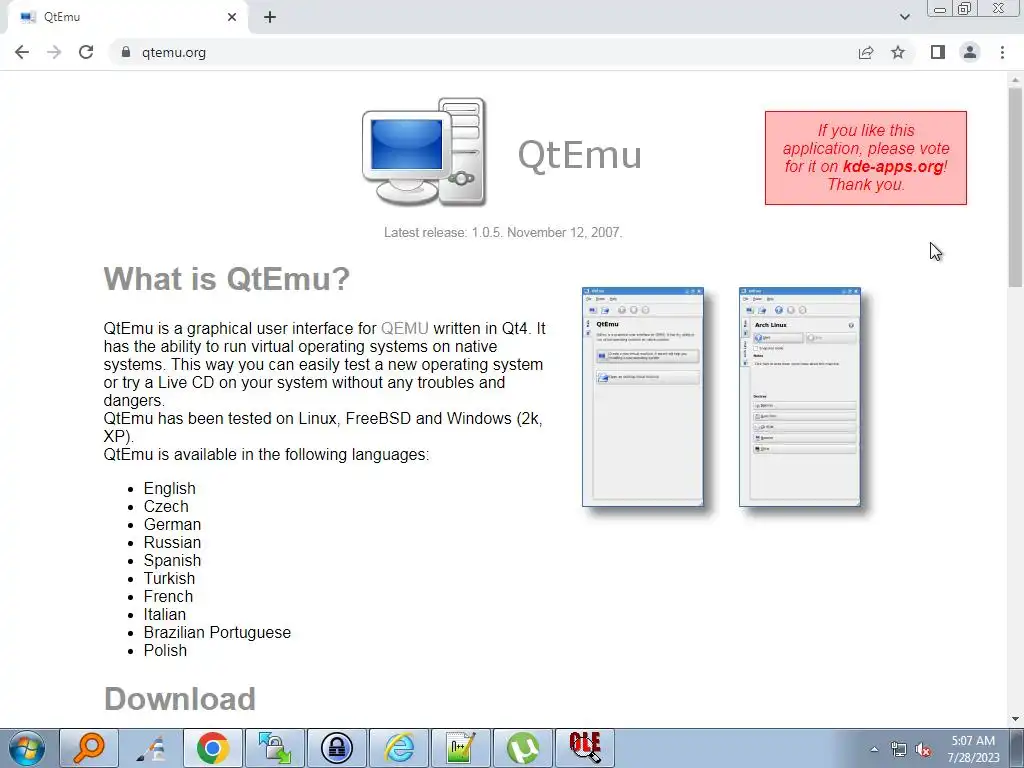Open the QtEmu main window screenshot

point(643,396)
